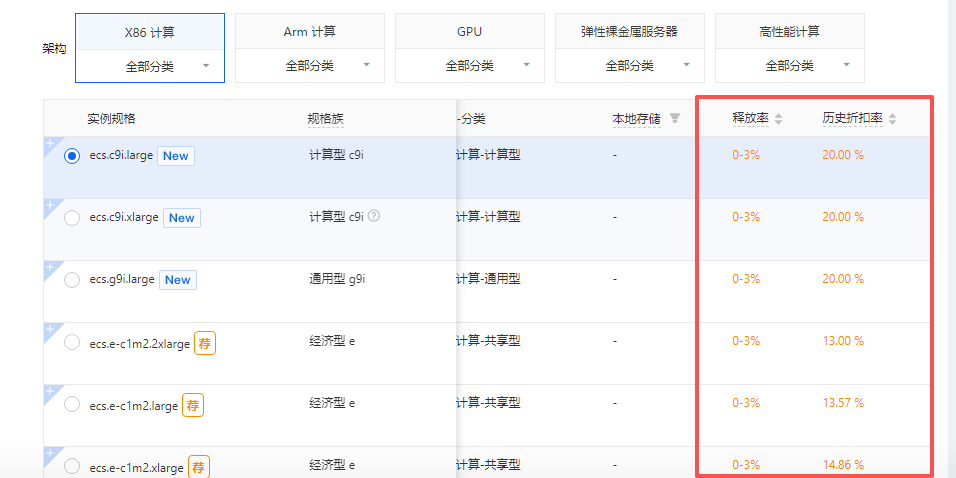
Task: Click the help icon next to 计算型 c9i
Action: 374,216
